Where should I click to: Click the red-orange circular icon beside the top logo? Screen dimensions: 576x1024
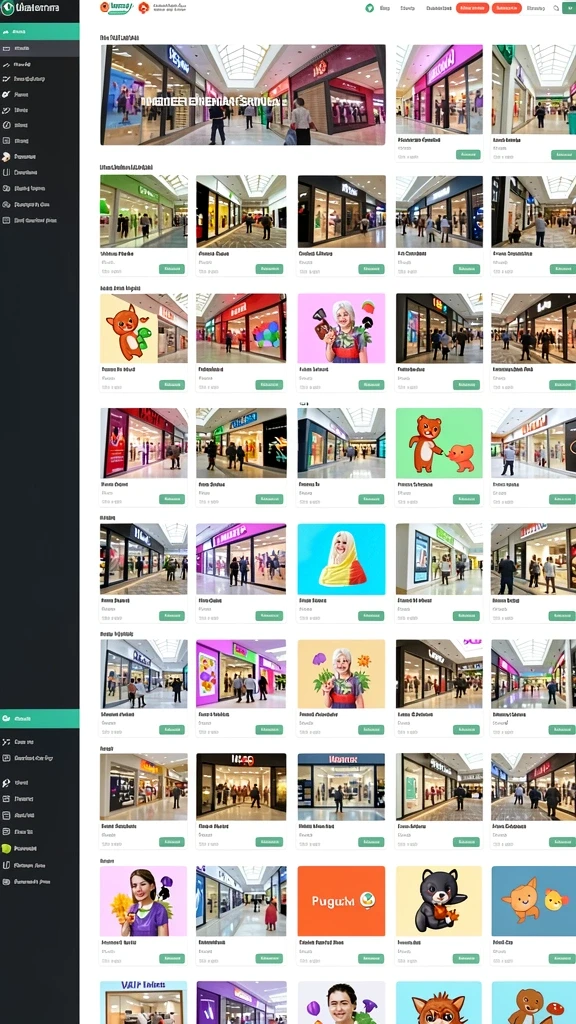tap(144, 8)
